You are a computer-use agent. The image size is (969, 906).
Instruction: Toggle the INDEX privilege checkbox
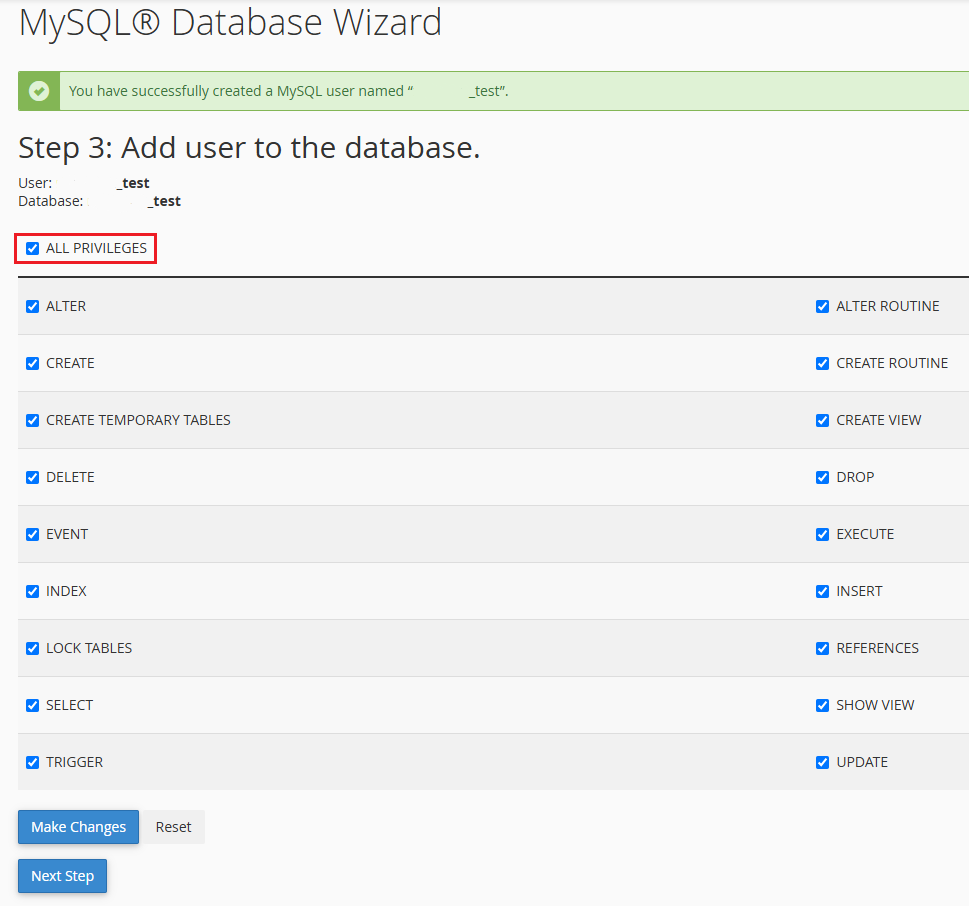coord(33,591)
